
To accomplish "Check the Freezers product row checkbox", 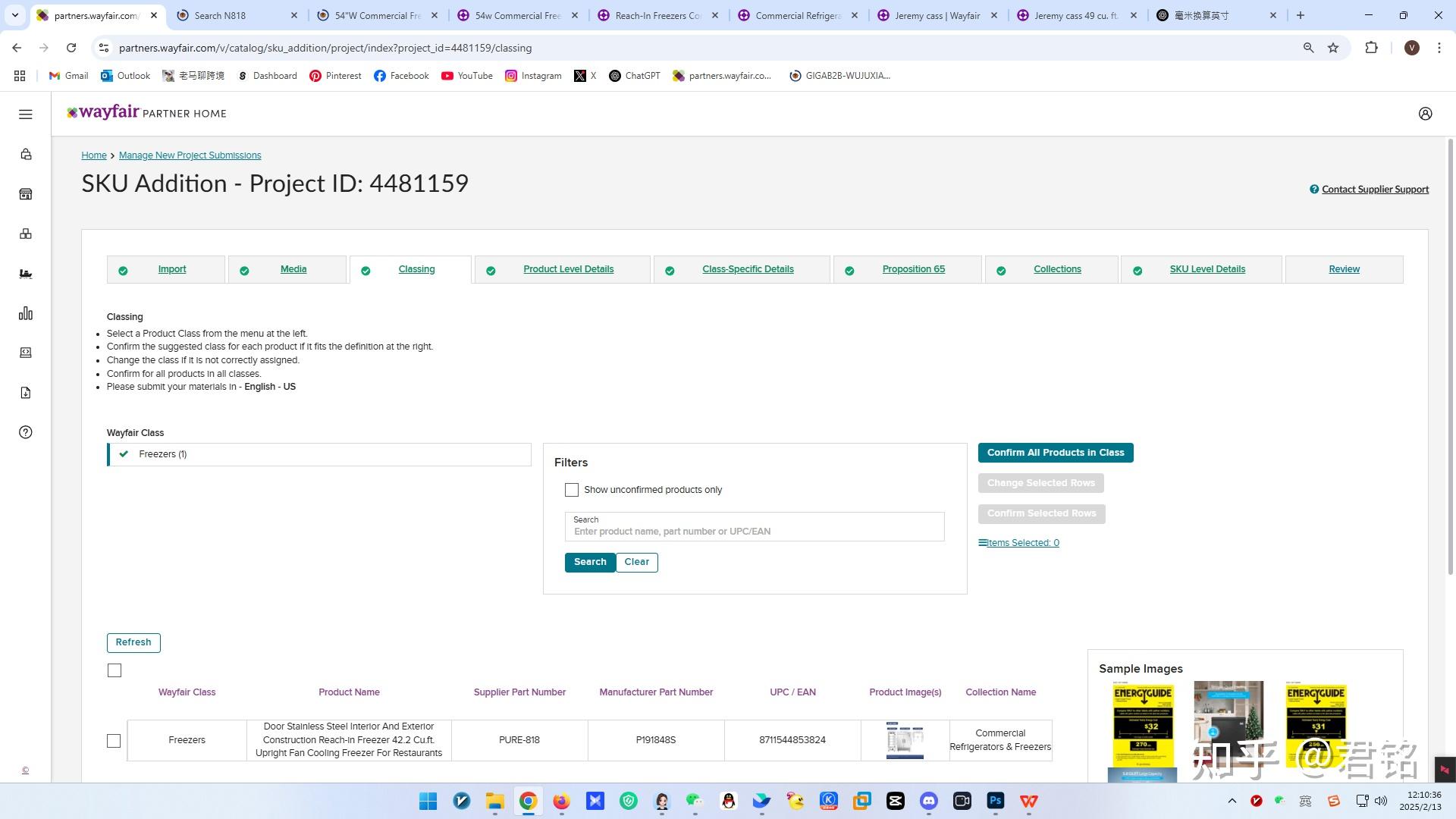I will [114, 741].
